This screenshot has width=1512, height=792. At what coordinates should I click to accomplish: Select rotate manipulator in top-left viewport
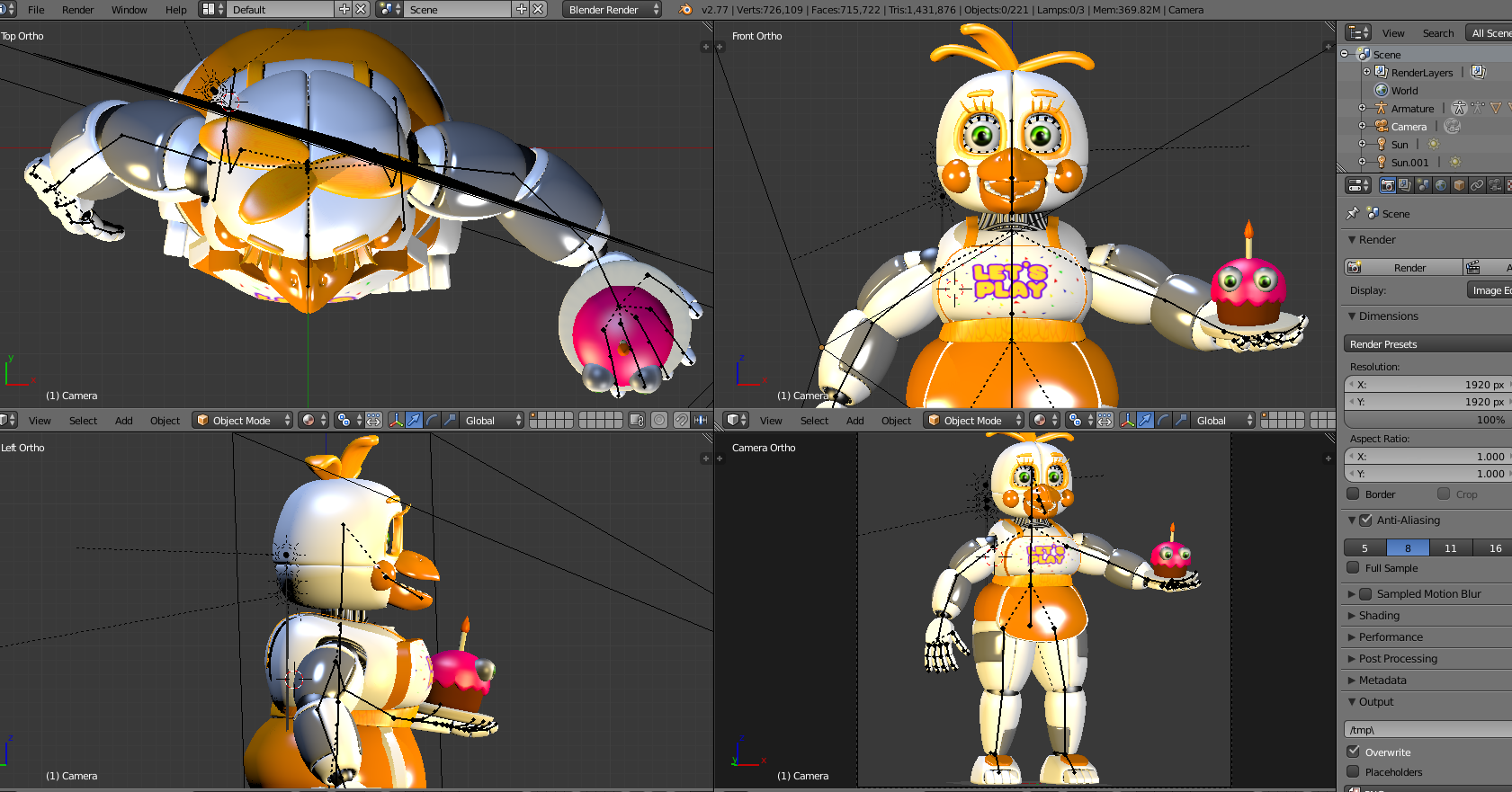432,420
